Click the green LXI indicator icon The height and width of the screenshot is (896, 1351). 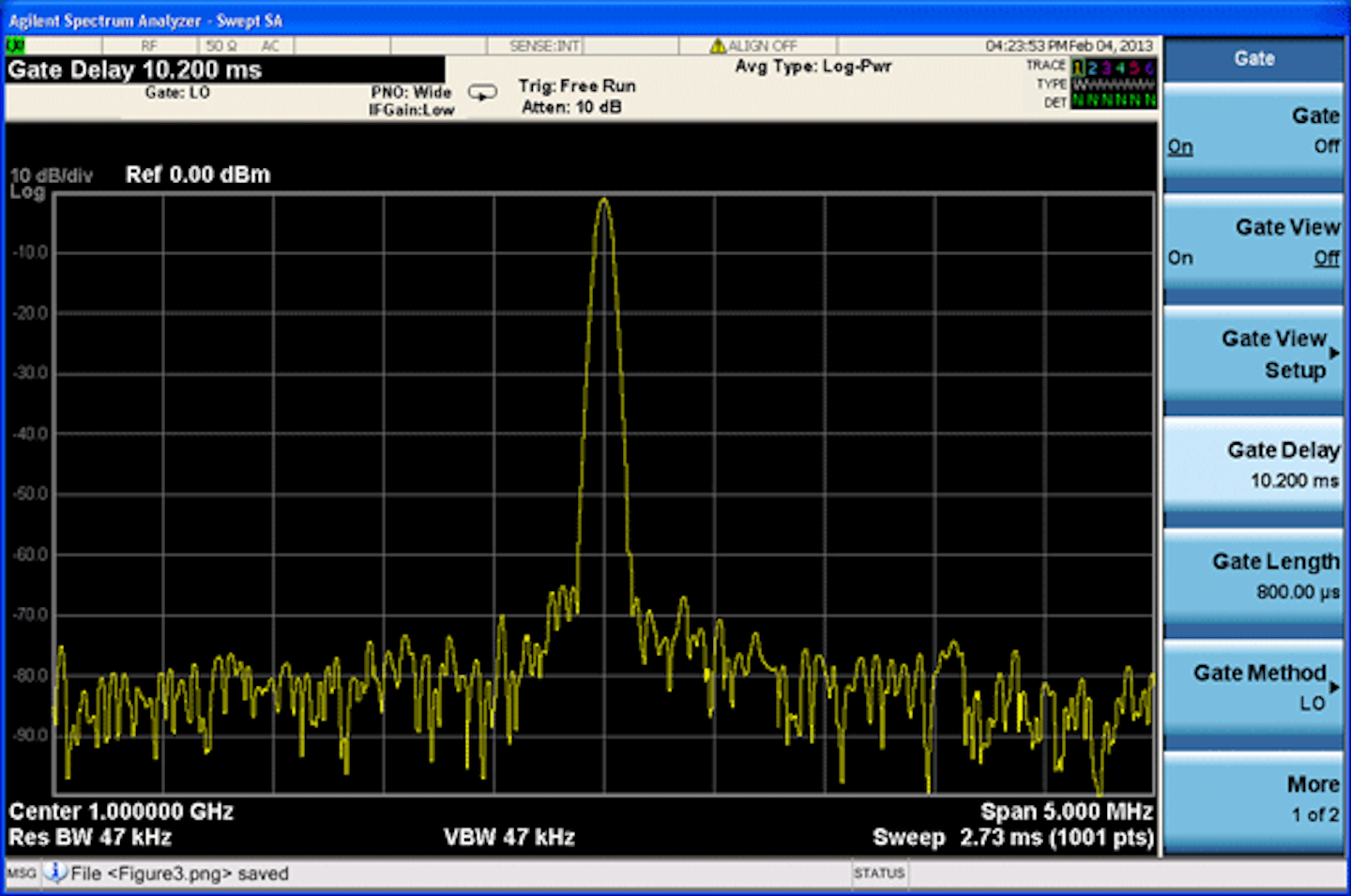[15, 44]
